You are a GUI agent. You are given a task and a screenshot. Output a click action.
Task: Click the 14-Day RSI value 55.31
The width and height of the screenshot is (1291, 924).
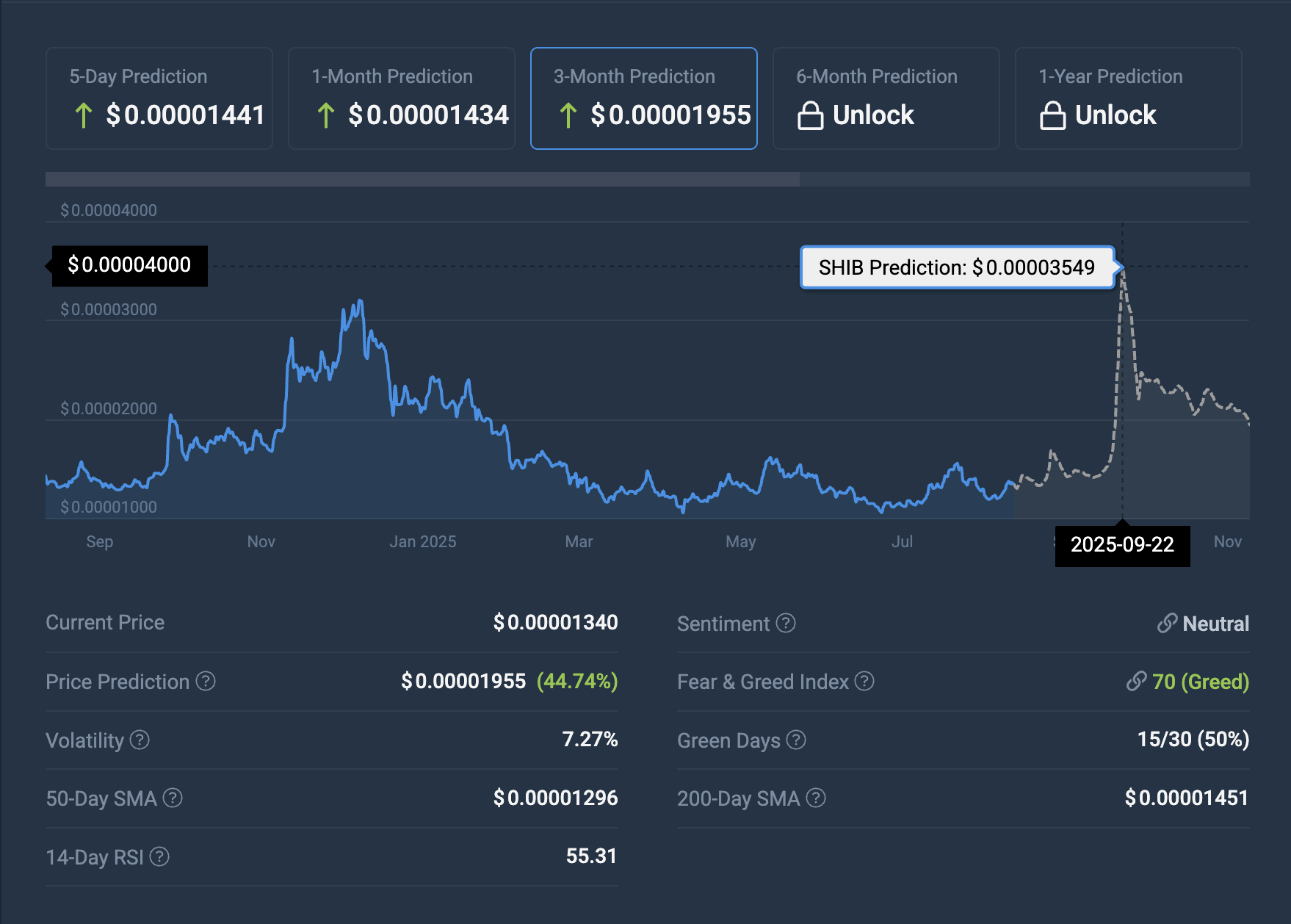click(x=591, y=856)
